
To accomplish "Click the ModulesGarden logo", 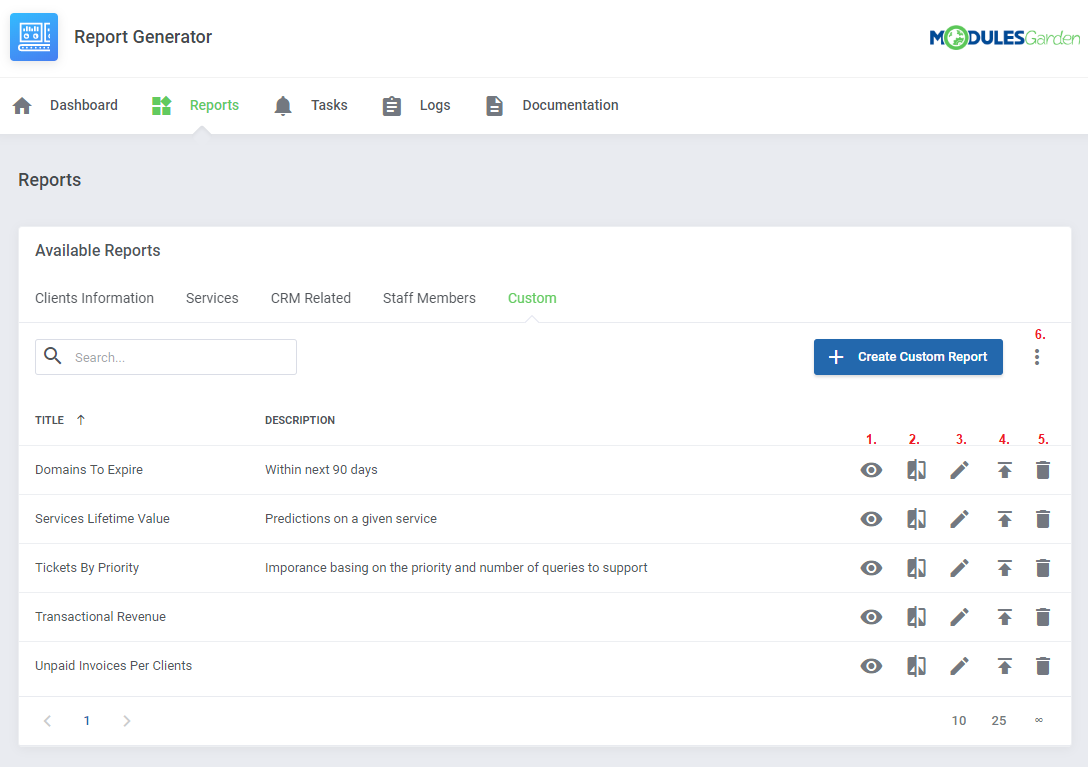I will pyautogui.click(x=1005, y=37).
